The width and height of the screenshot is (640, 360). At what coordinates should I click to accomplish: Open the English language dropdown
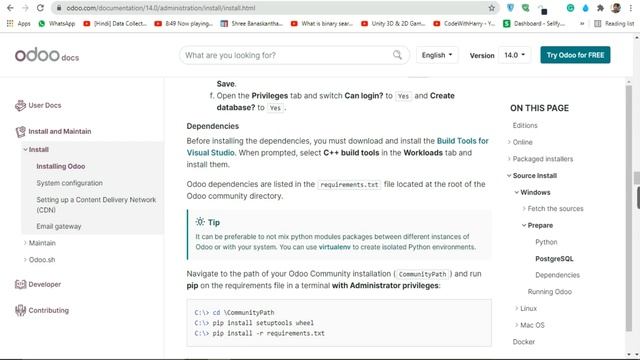pos(437,55)
